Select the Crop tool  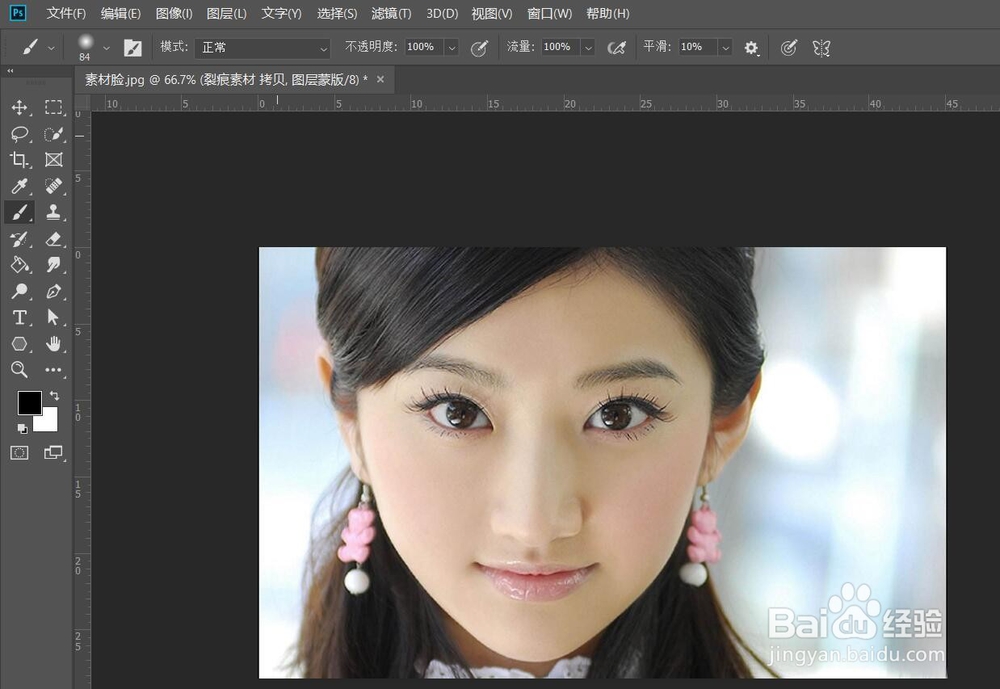(x=20, y=160)
